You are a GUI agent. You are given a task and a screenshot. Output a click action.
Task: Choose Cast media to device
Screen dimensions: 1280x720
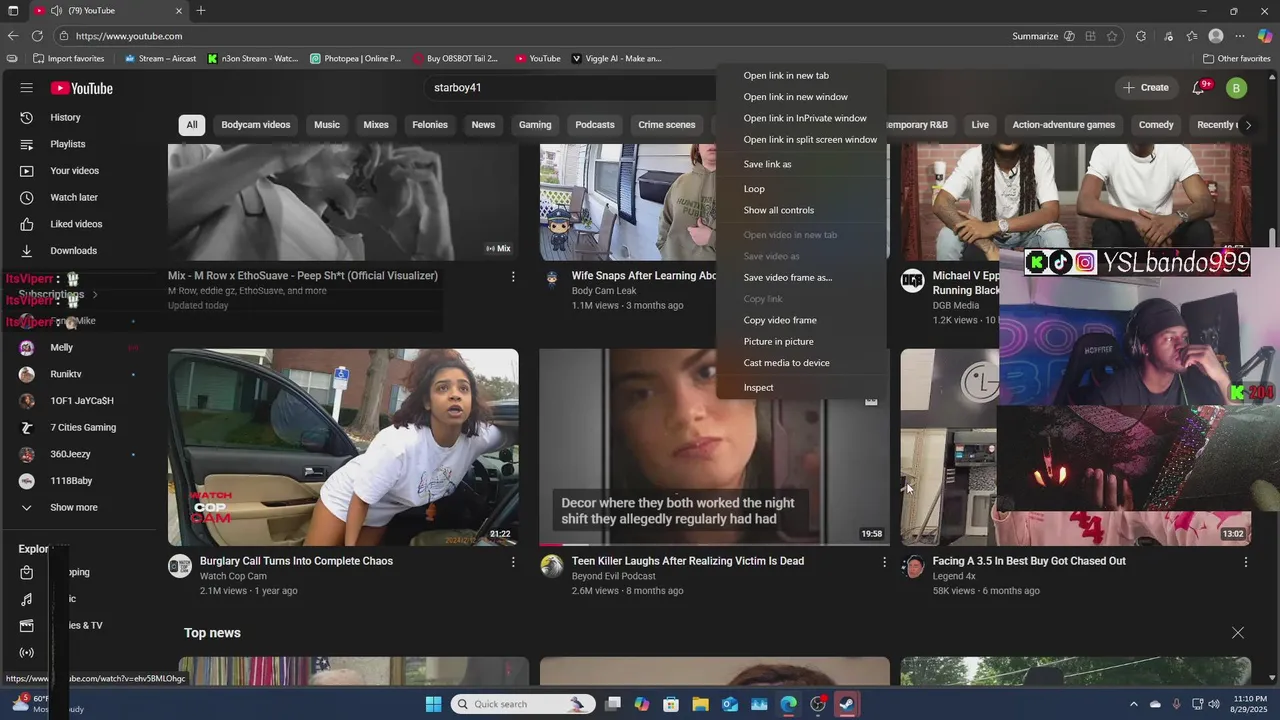tap(786, 363)
